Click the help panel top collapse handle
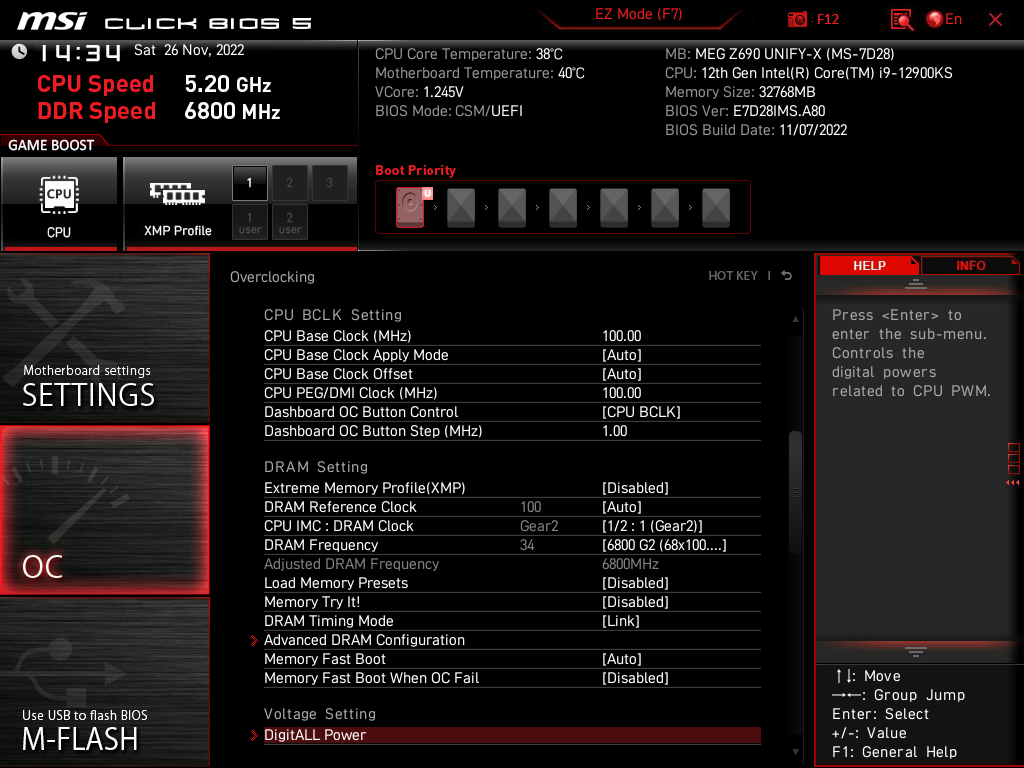The height and width of the screenshot is (768, 1024). [915, 283]
